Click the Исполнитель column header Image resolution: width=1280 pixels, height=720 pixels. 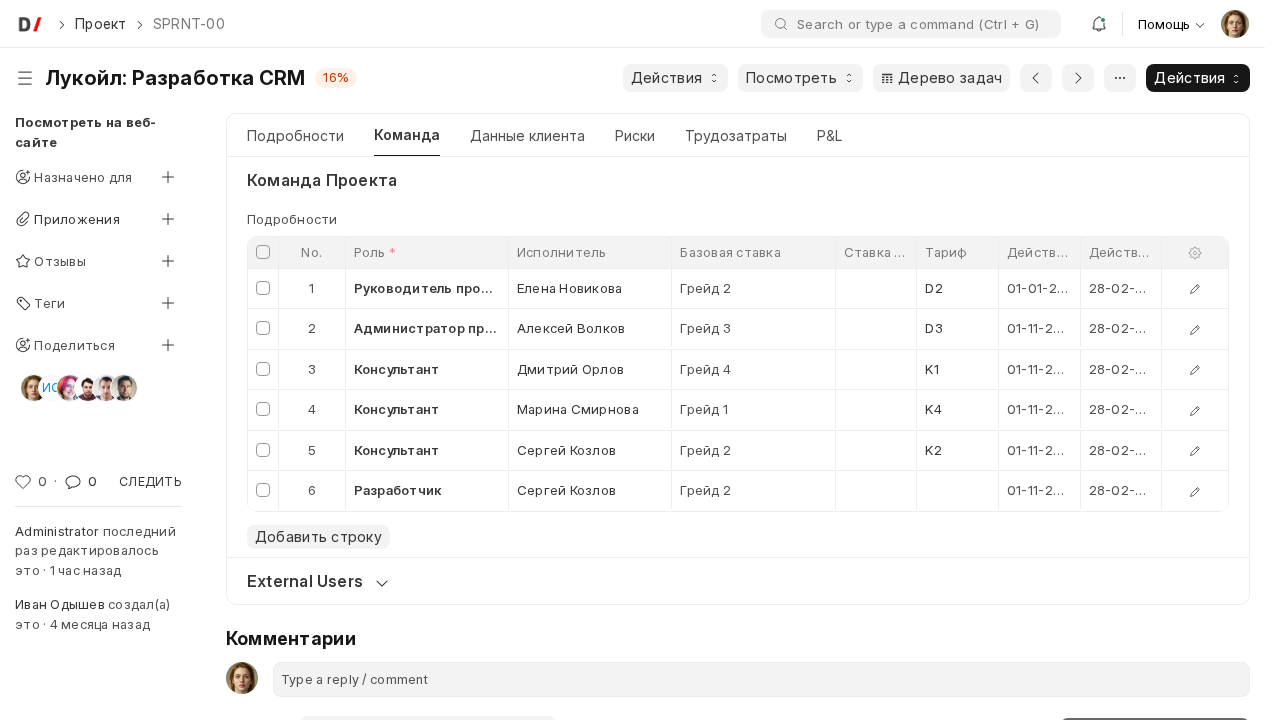(590, 253)
